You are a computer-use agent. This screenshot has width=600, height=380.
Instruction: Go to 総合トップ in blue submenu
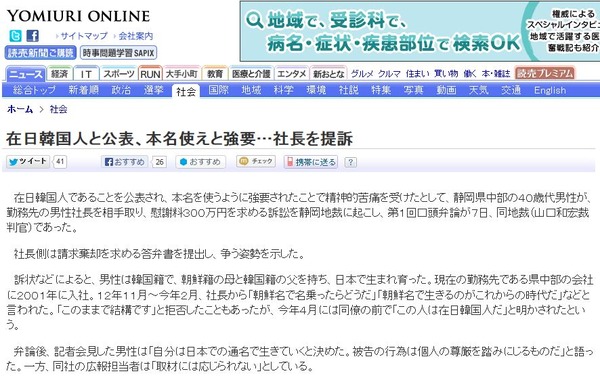[x=34, y=90]
